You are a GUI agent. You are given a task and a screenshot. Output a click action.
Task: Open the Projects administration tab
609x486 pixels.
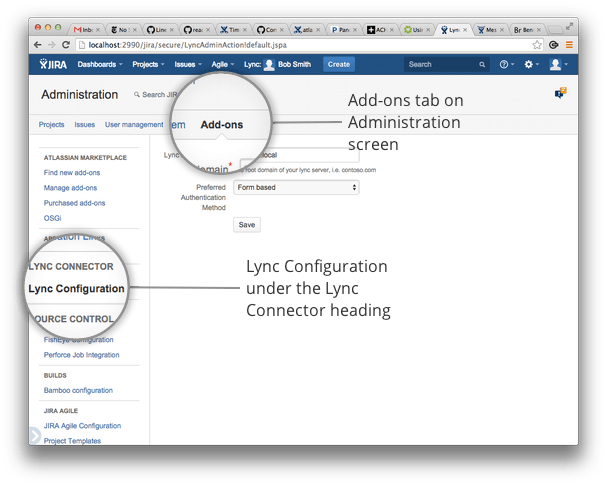click(x=52, y=125)
